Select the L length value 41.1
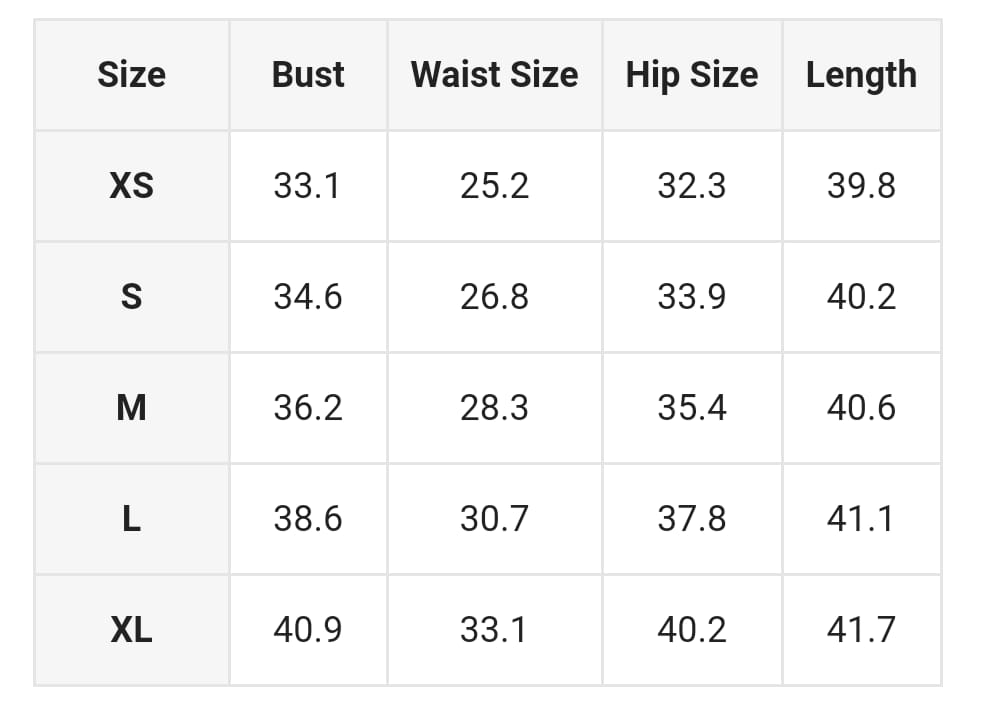The image size is (1007, 711). click(861, 519)
